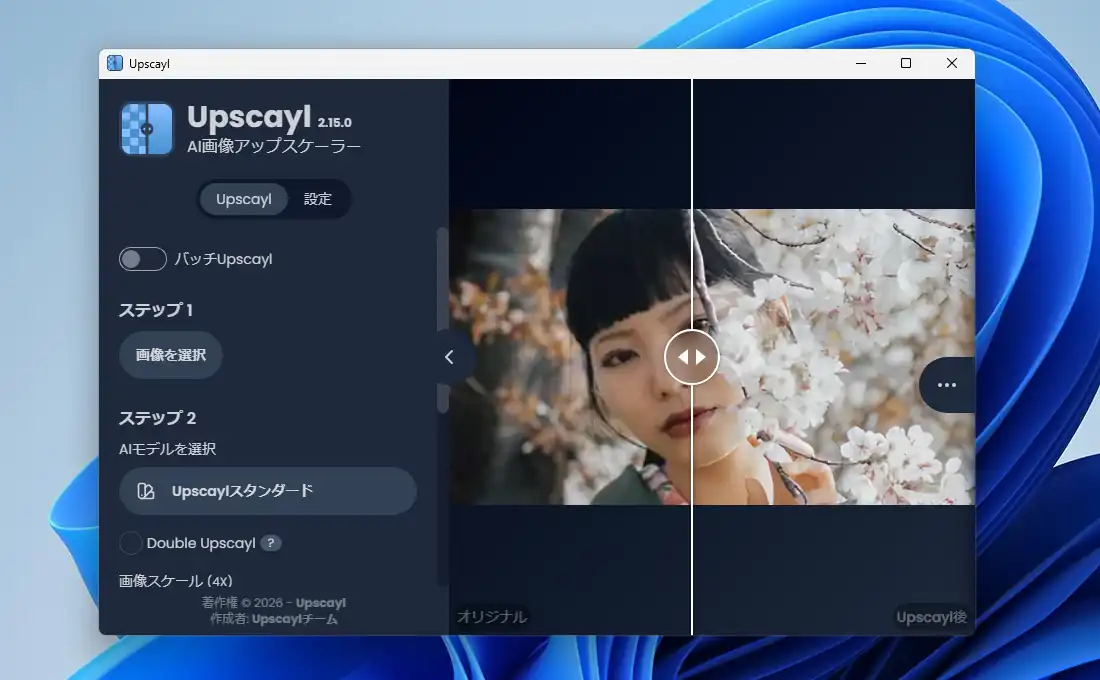Click the Double Upscayl question mark help icon
1100x680 pixels.
(x=271, y=543)
